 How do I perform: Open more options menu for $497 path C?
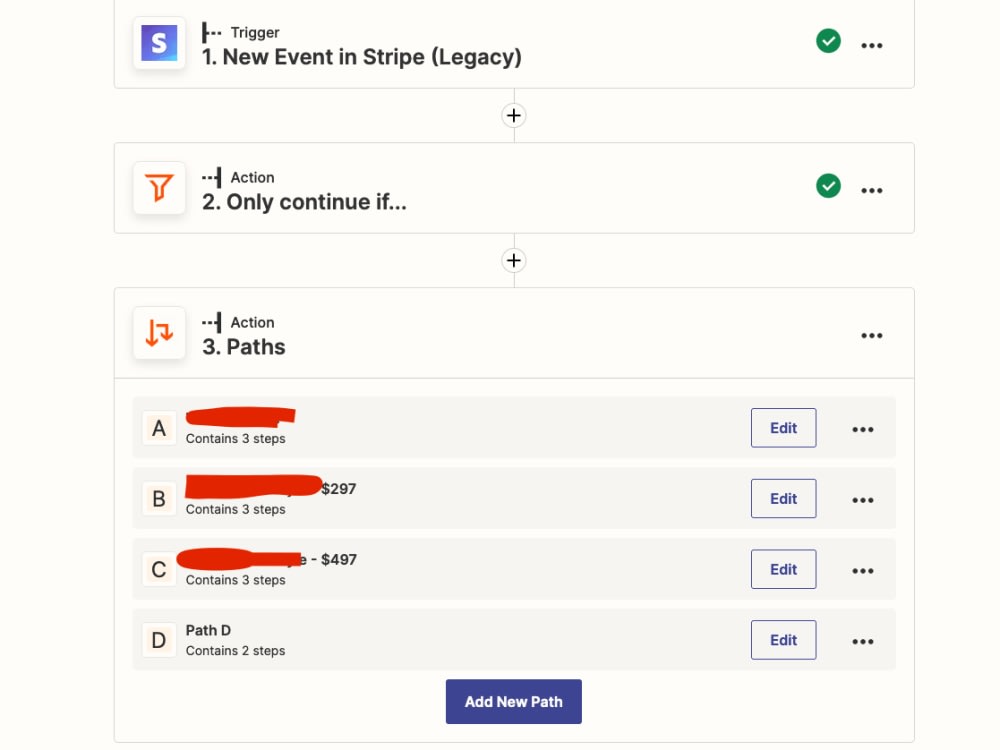(862, 571)
